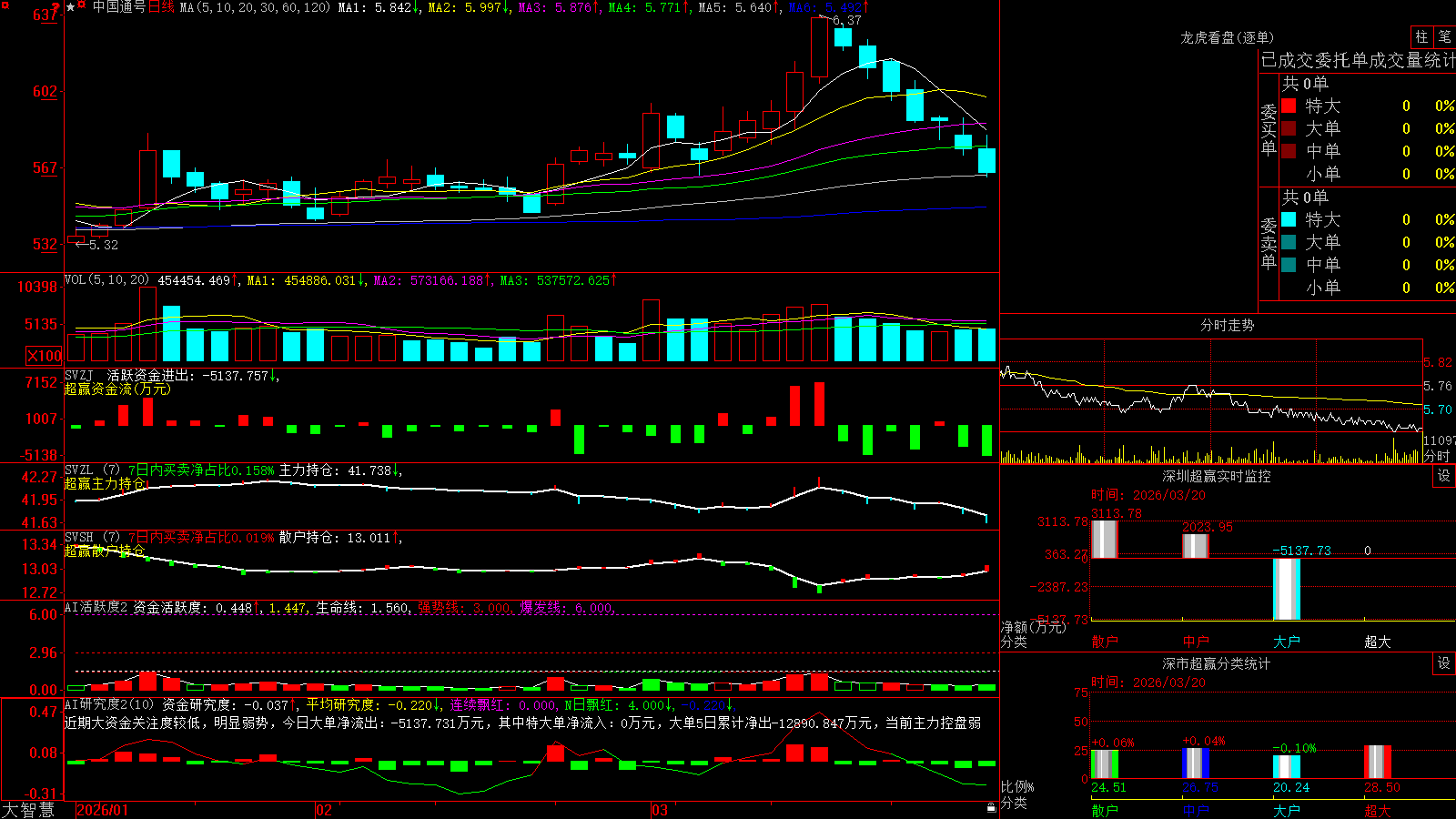Open the VOL(5,10,20) indicator selector
The image size is (1456, 819).
point(106,280)
